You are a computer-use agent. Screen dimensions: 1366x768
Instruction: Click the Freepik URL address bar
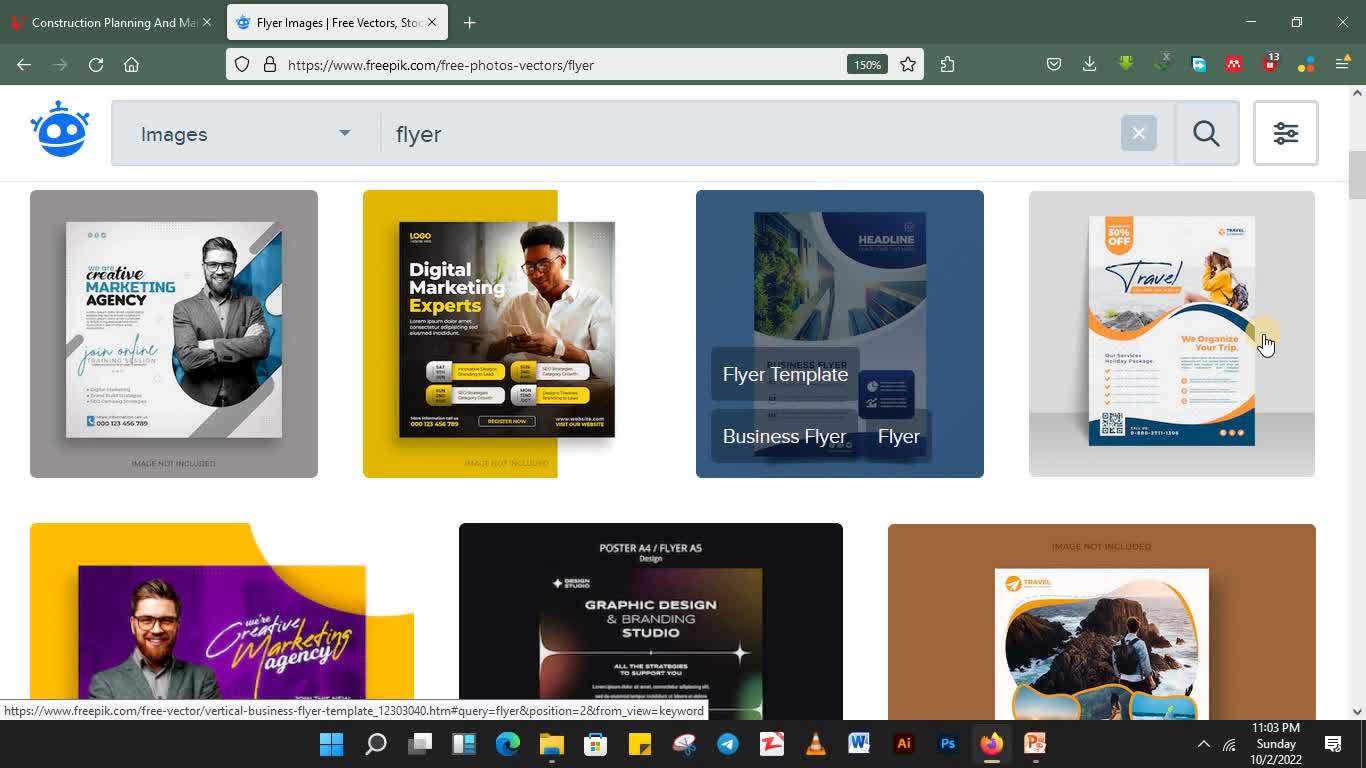pyautogui.click(x=560, y=64)
